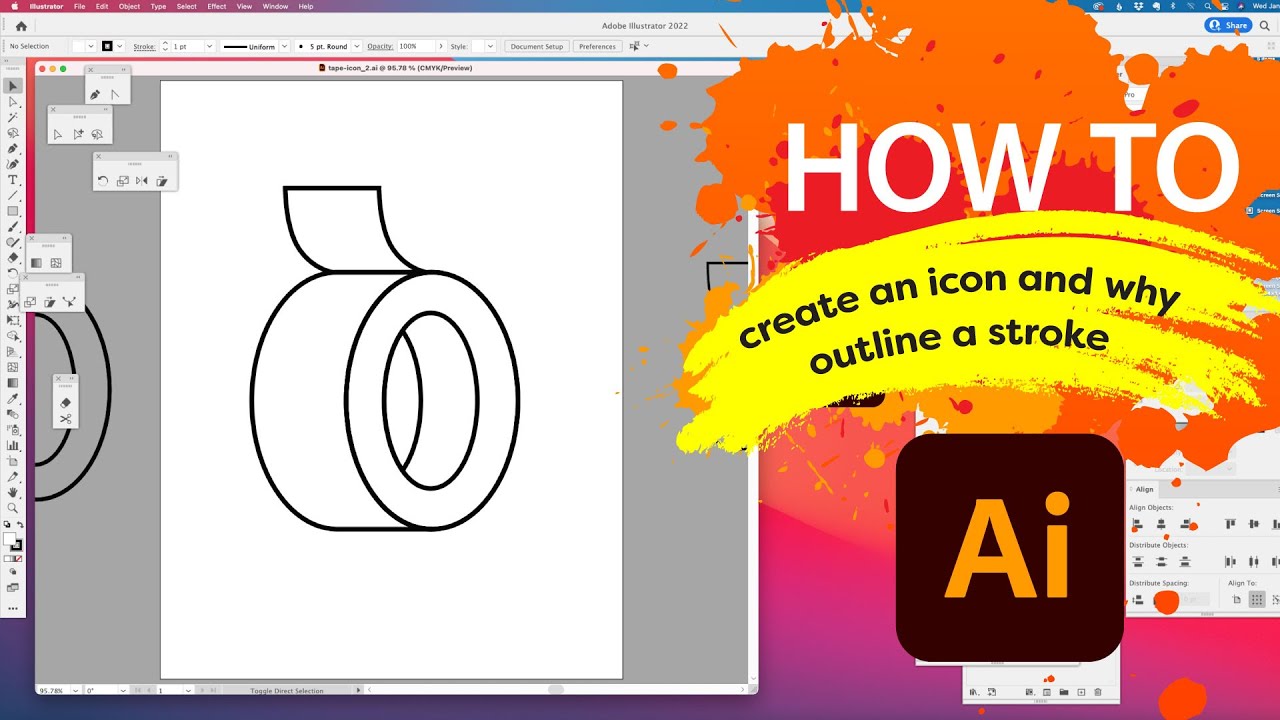
Task: Open the stroke weight dropdown
Action: (209, 46)
